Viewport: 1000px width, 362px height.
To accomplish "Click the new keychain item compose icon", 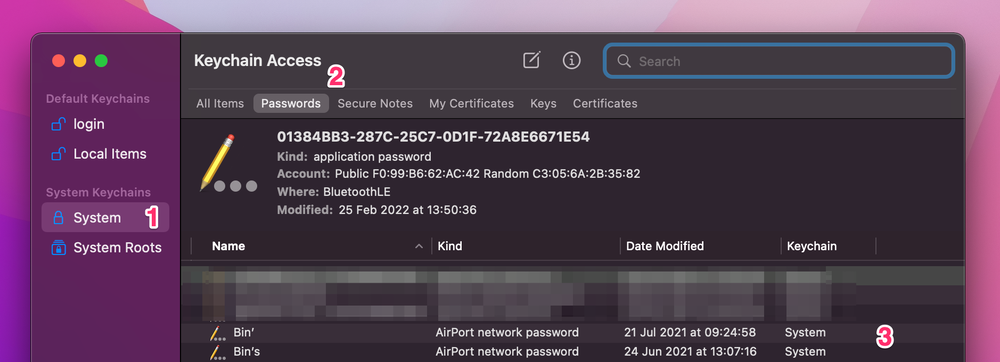I will 531,61.
